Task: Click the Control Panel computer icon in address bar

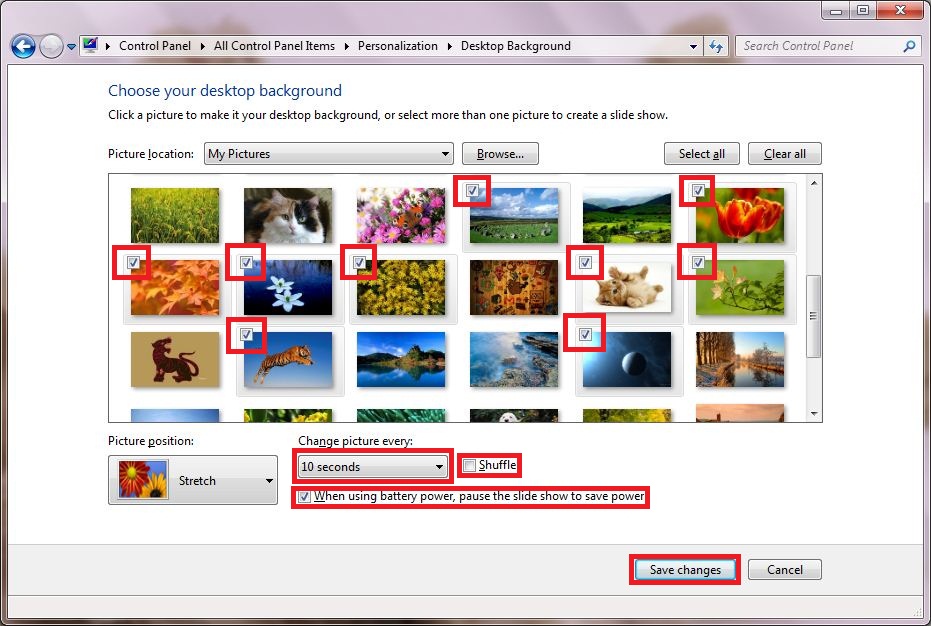Action: pyautogui.click(x=90, y=46)
